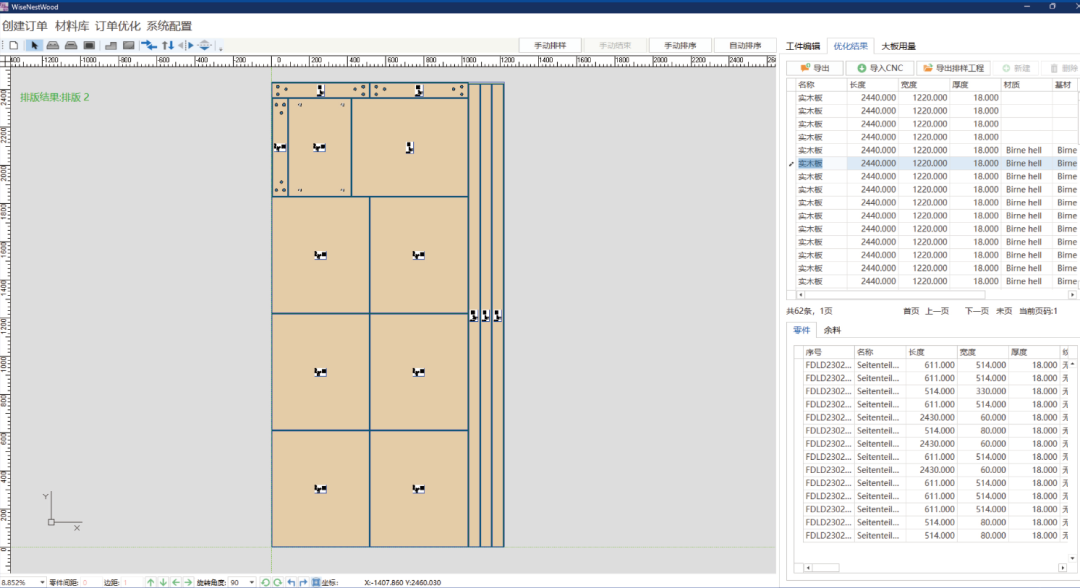Image resolution: width=1080 pixels, height=588 pixels.
Task: Expand the toolbar overflow options arrow
Action: (x=220, y=47)
